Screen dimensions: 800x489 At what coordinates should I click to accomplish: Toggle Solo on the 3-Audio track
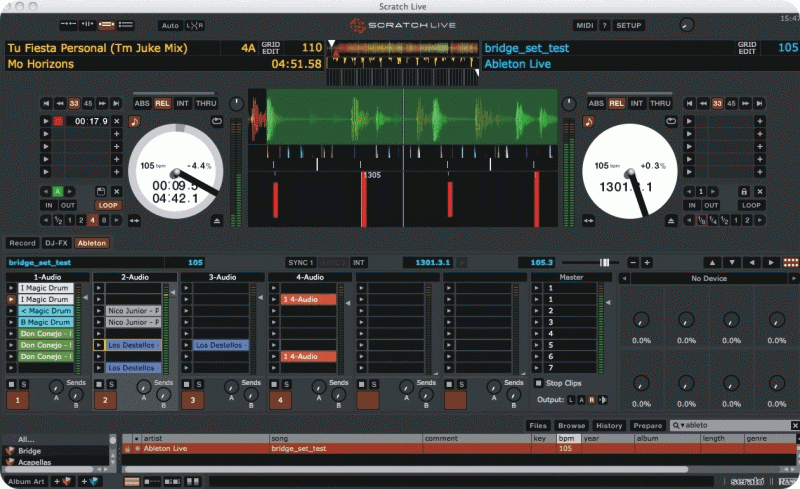pyautogui.click(x=199, y=384)
